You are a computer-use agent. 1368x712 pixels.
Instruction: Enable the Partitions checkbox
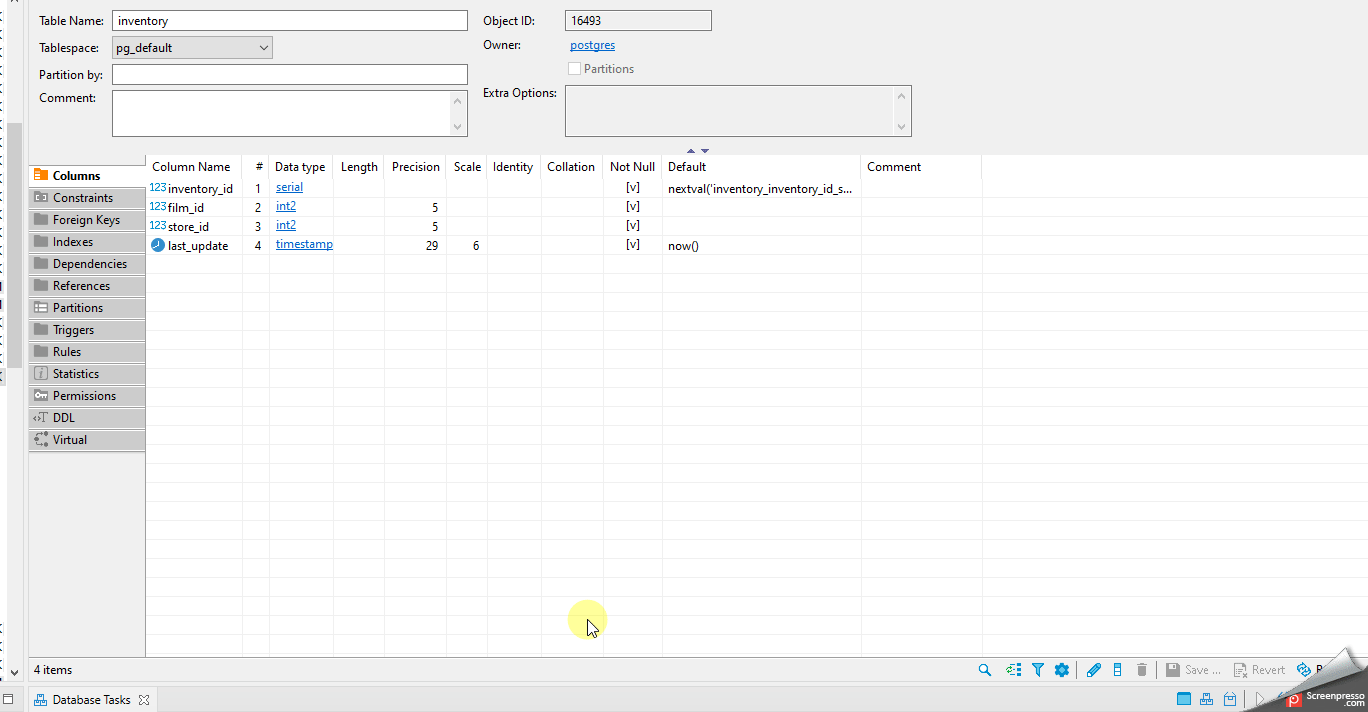(575, 68)
